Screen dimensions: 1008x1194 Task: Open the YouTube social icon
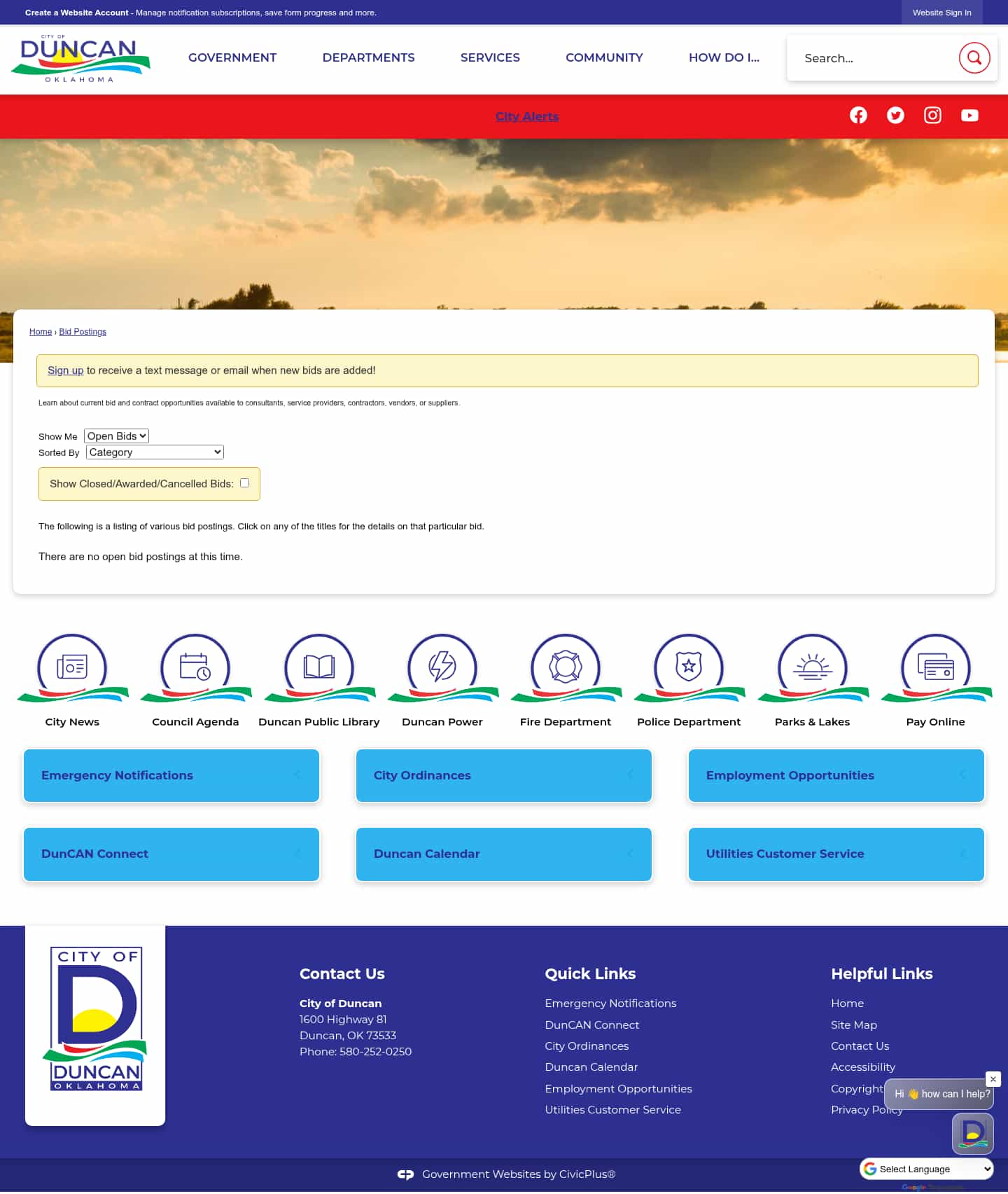coord(969,116)
